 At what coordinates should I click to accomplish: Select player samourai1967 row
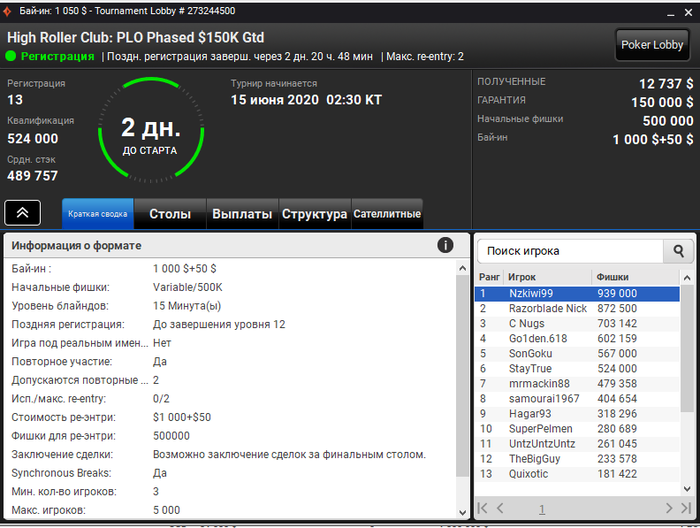[577, 399]
